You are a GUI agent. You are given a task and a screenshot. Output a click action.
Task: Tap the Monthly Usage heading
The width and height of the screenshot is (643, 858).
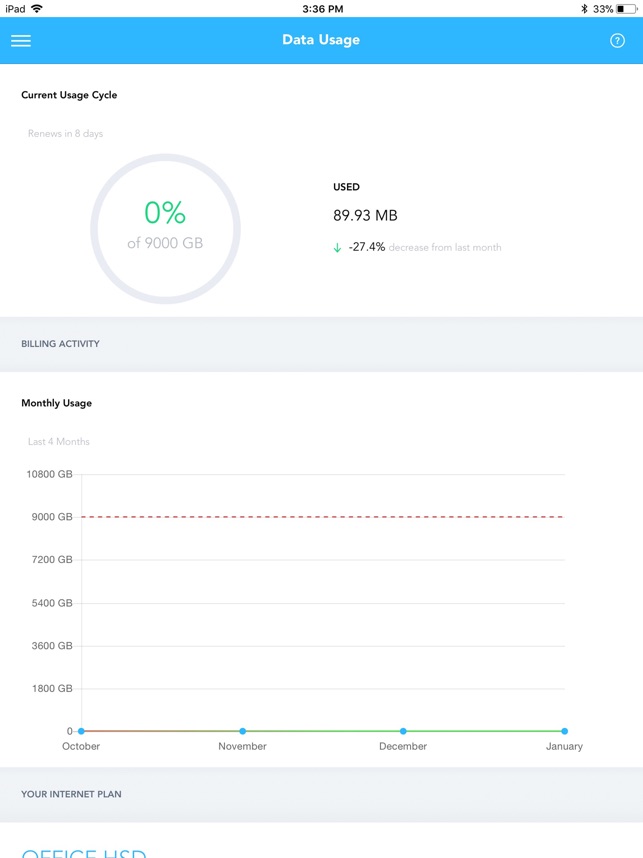[x=56, y=403]
